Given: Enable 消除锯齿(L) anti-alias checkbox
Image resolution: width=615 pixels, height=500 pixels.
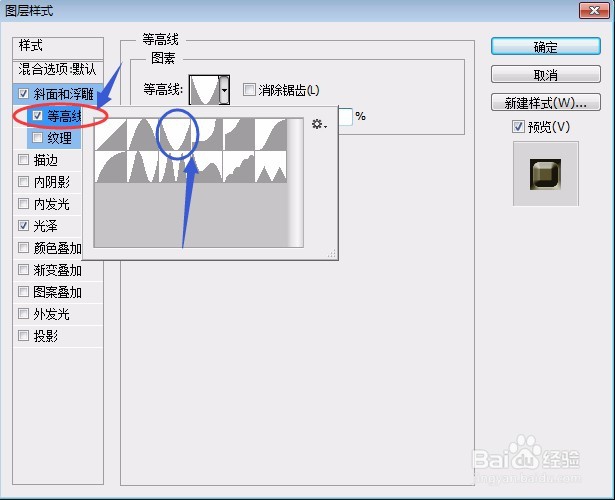Looking at the screenshot, I should pos(249,89).
